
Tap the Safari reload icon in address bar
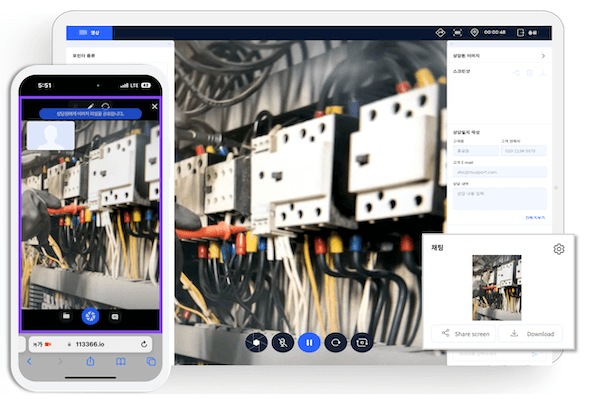point(144,344)
